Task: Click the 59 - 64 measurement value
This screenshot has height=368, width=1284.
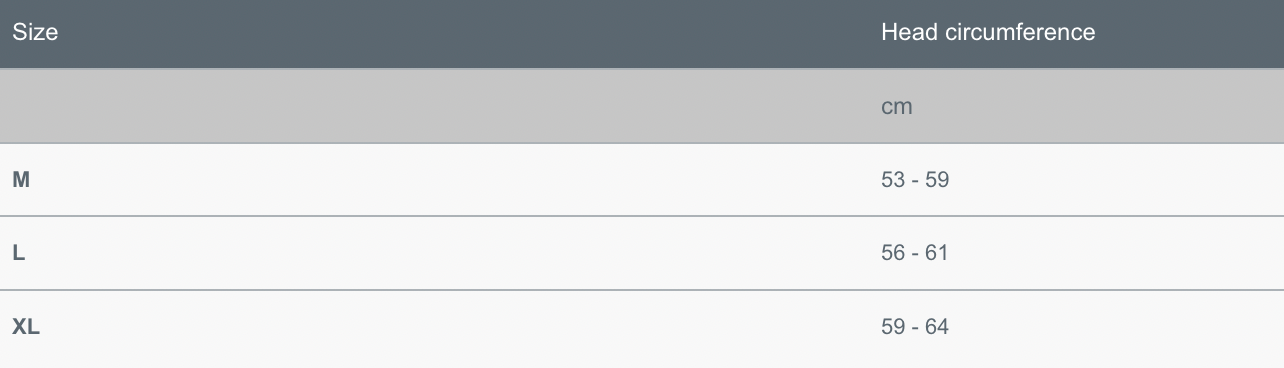Action: [x=914, y=326]
